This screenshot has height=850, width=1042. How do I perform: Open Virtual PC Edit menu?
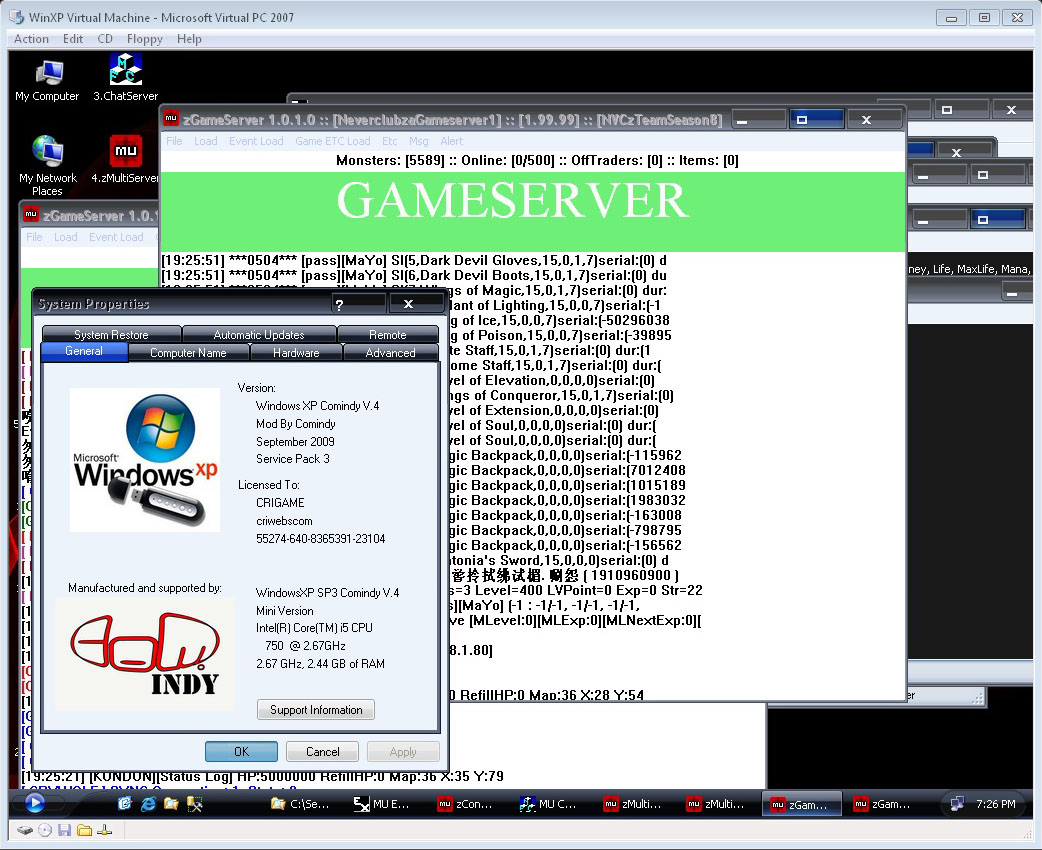coord(73,39)
